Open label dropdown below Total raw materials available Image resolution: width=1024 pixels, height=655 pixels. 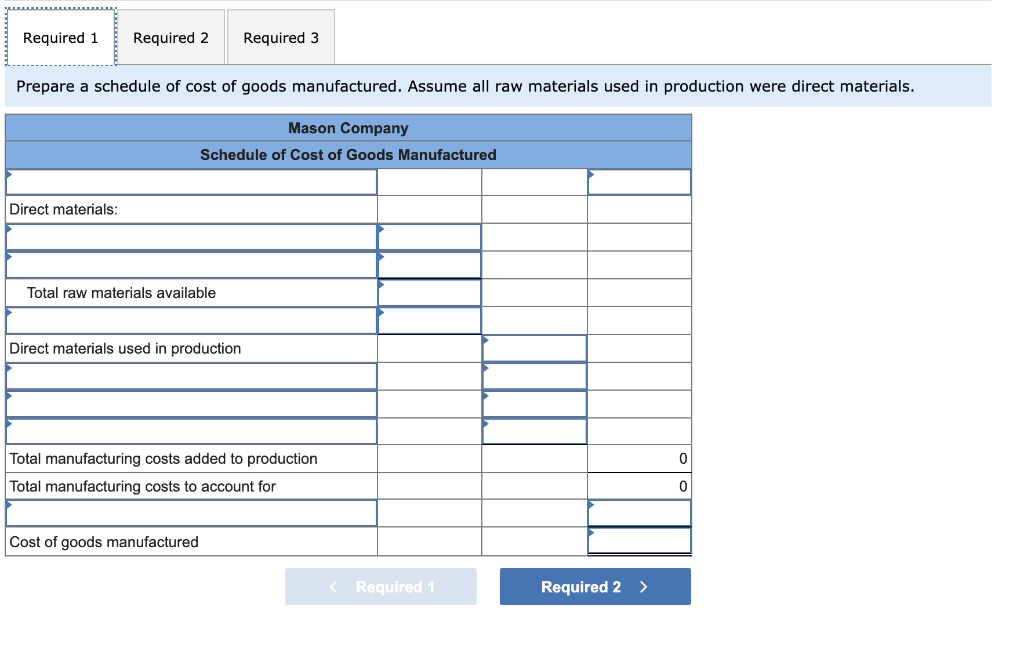(x=191, y=321)
